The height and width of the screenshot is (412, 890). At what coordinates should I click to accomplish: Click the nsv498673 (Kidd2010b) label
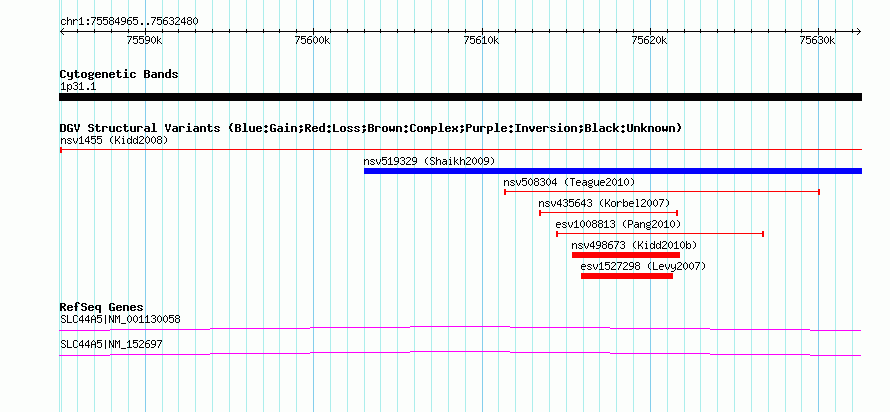(634, 245)
